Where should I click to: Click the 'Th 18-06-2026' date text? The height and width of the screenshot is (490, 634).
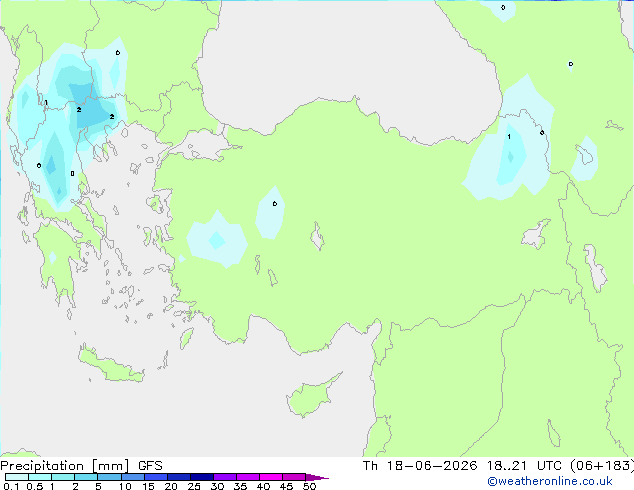420,466
